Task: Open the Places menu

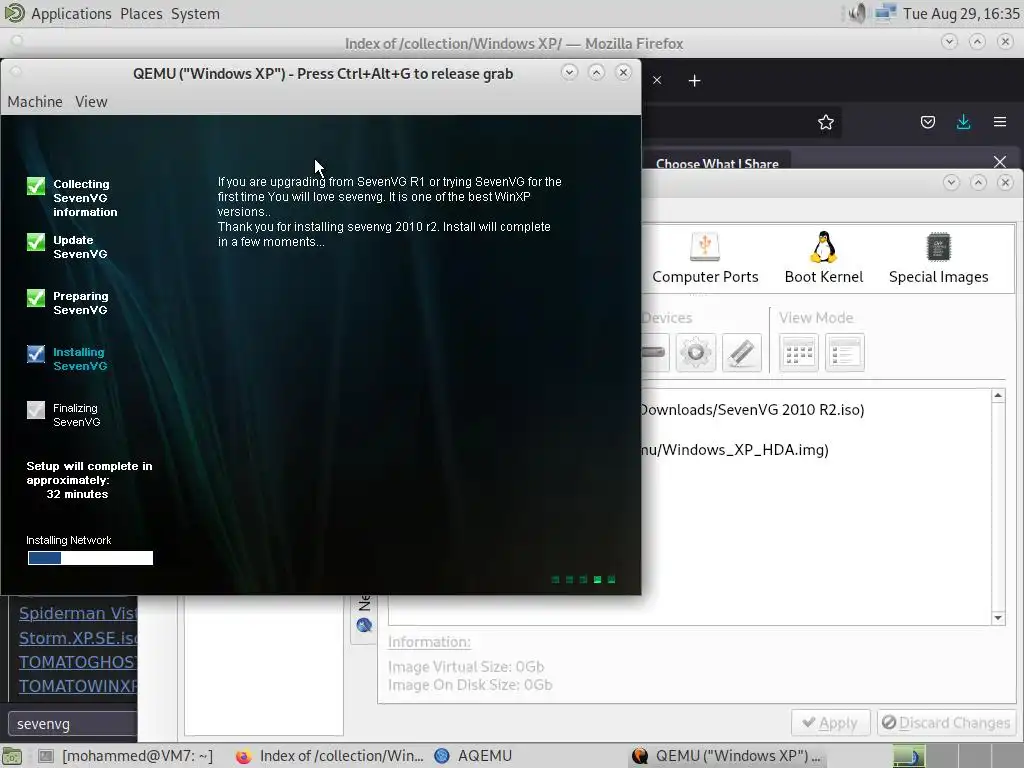Action: point(141,14)
